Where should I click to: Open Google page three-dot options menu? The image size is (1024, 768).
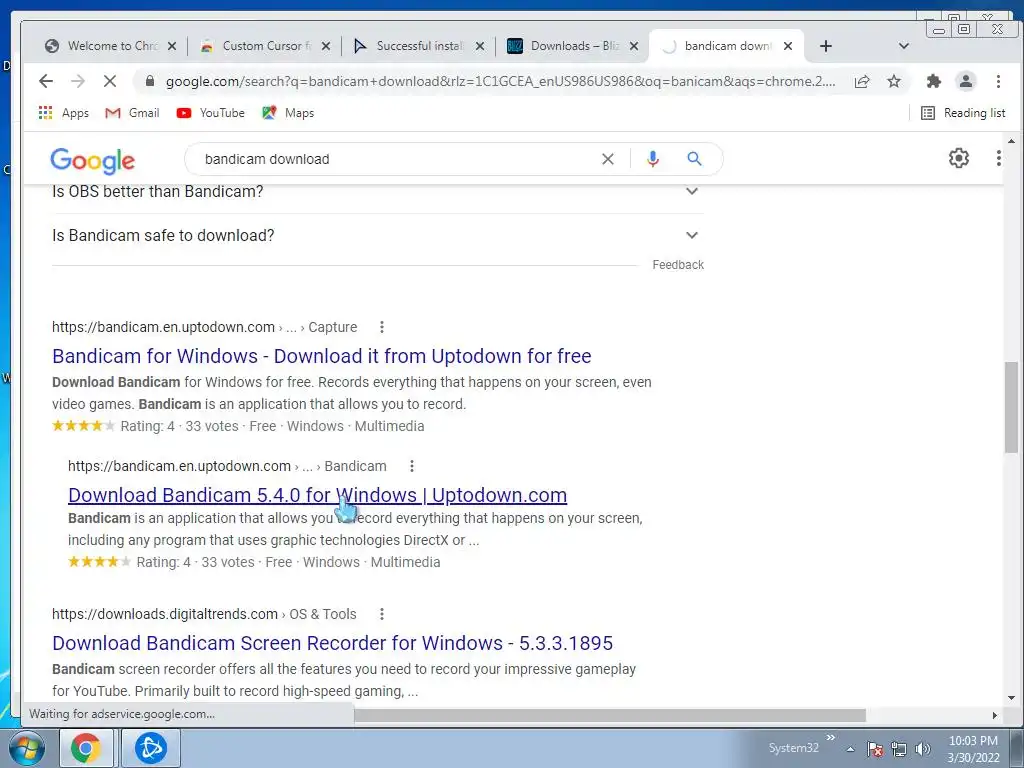(x=999, y=158)
